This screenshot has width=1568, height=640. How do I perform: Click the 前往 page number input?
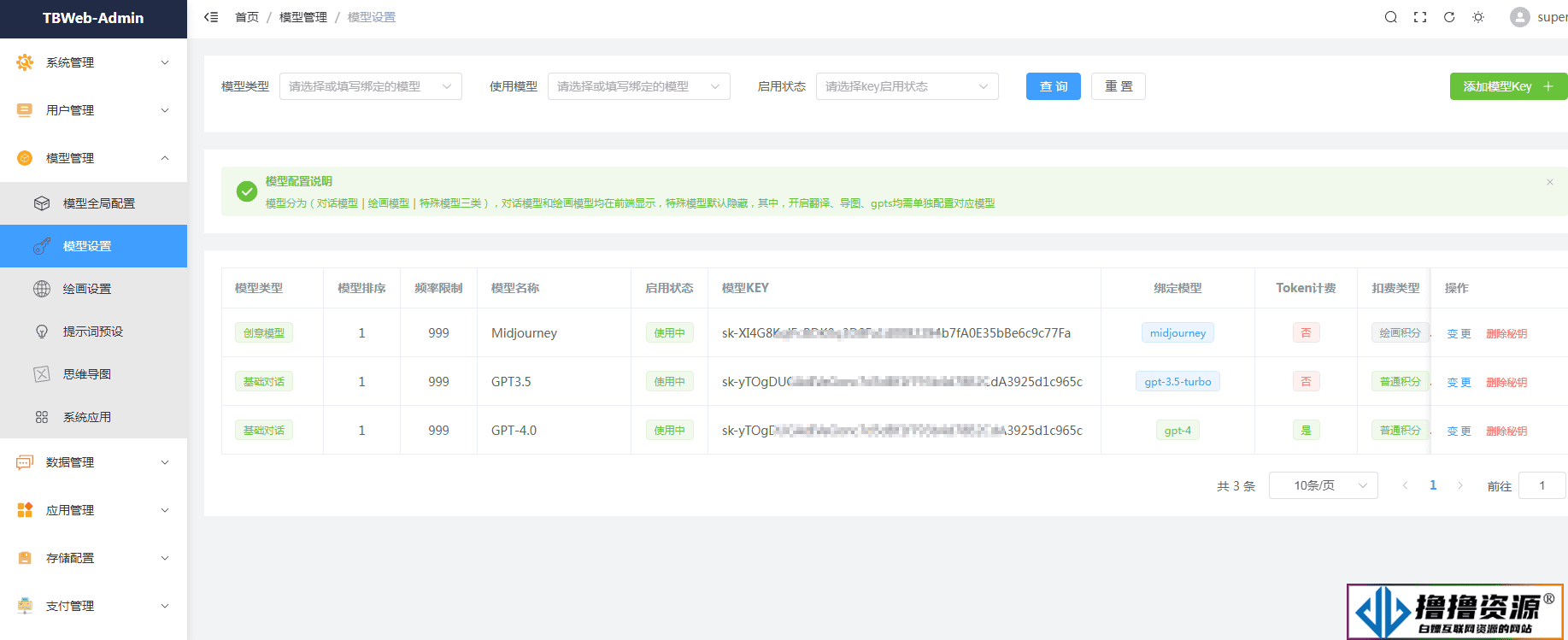(x=1542, y=485)
